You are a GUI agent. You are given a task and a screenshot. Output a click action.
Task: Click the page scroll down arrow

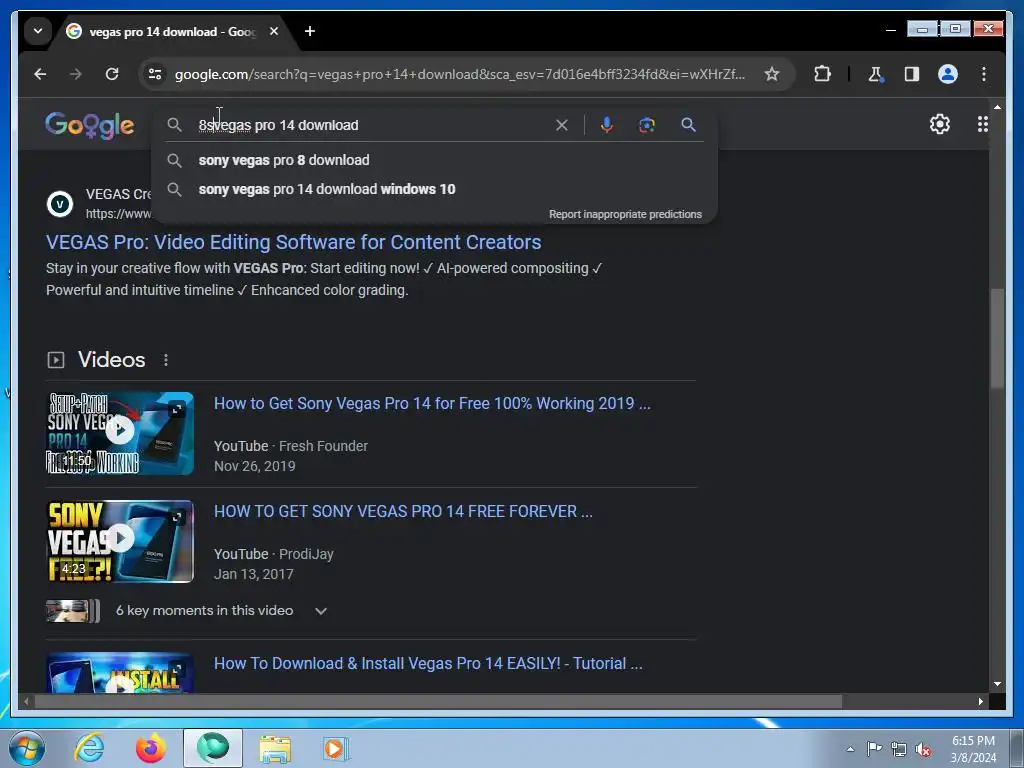[x=997, y=684]
